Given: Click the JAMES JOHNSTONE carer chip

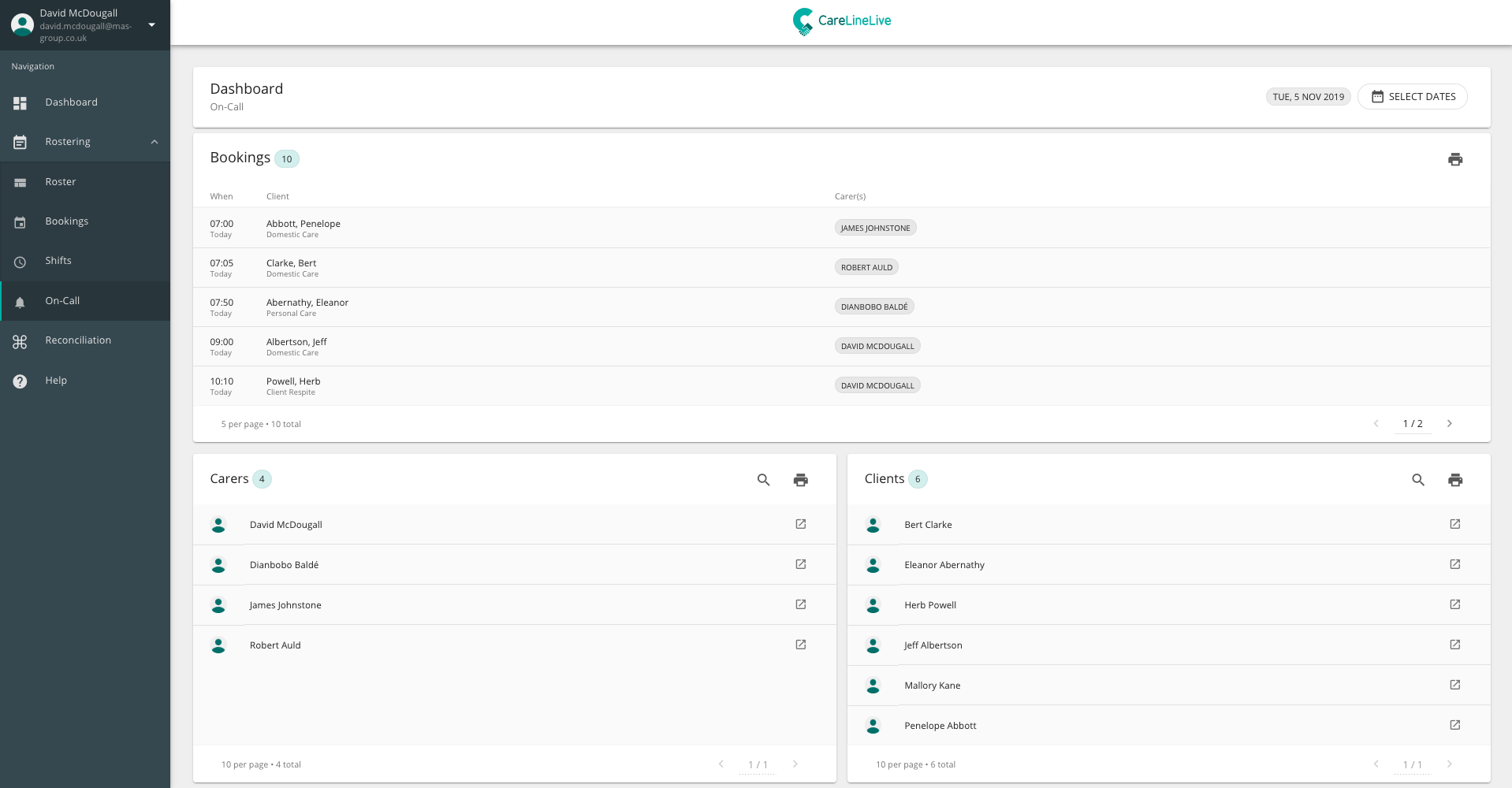Looking at the screenshot, I should (x=875, y=228).
